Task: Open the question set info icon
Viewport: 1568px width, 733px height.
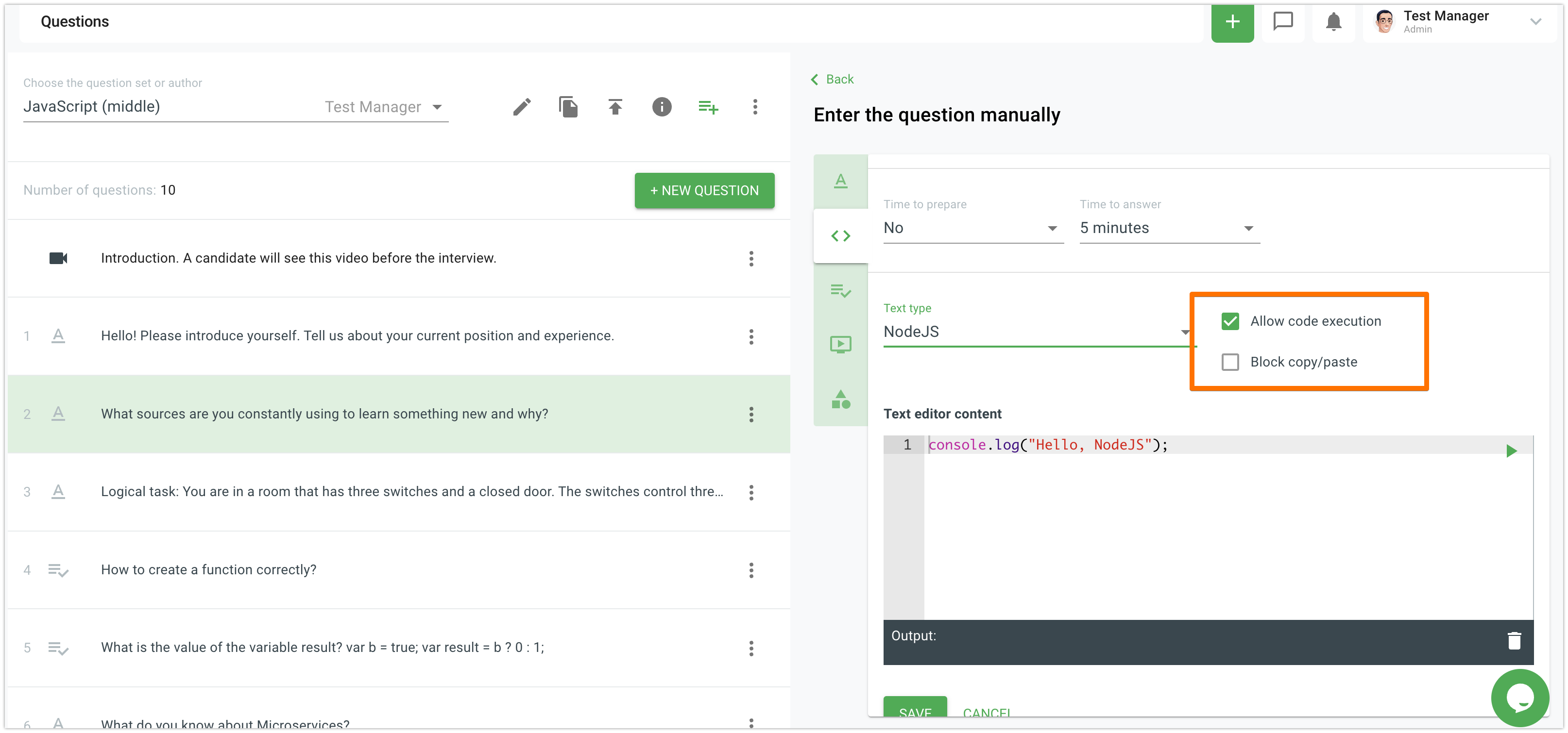Action: tap(662, 107)
